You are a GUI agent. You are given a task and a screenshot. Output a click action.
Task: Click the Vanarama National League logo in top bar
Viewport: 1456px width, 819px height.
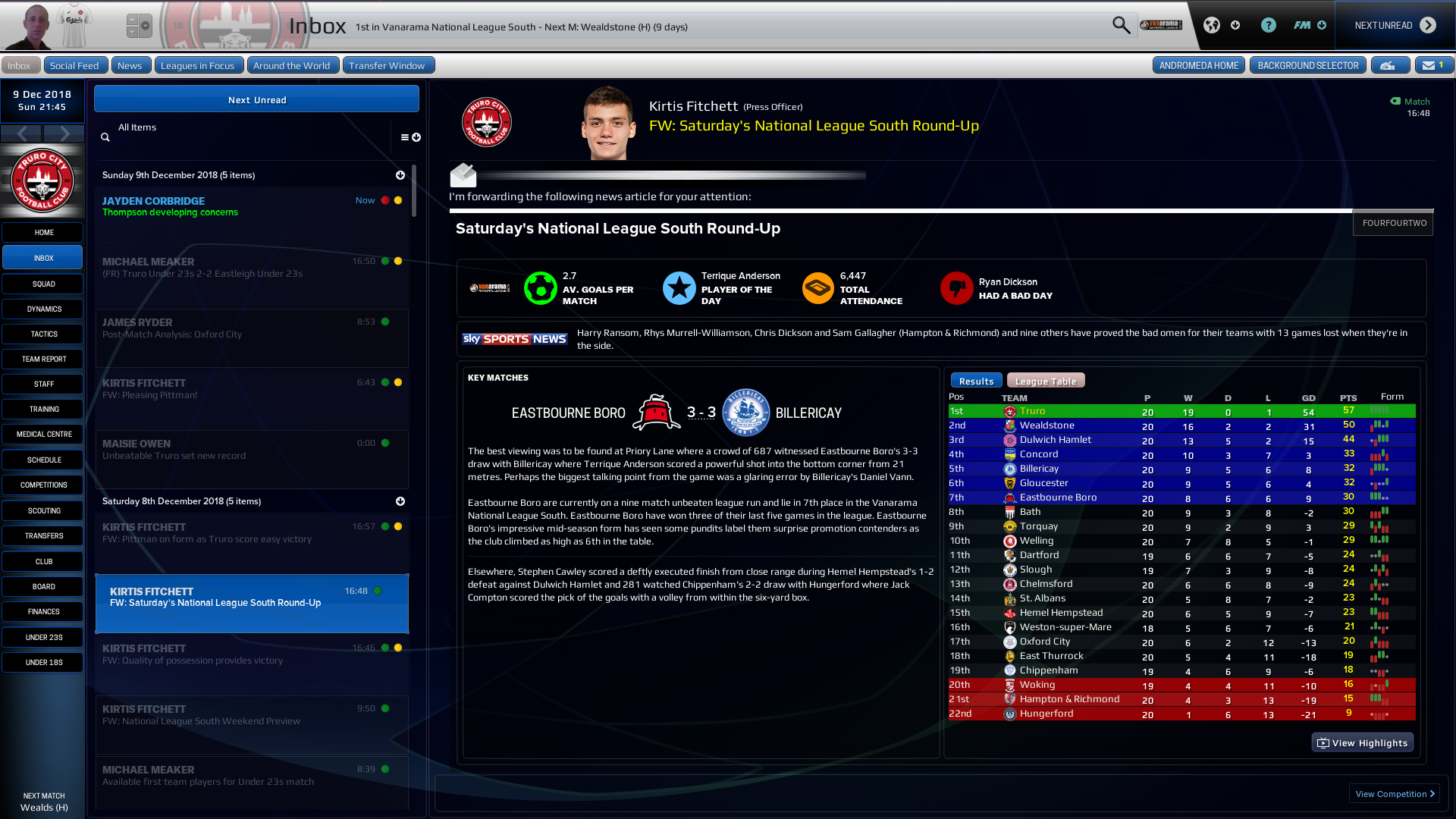[1161, 25]
